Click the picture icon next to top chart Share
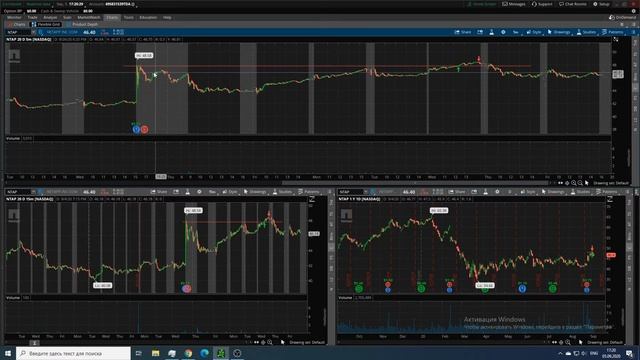Screen dimensions: 640x360 pyautogui.click(x=480, y=32)
